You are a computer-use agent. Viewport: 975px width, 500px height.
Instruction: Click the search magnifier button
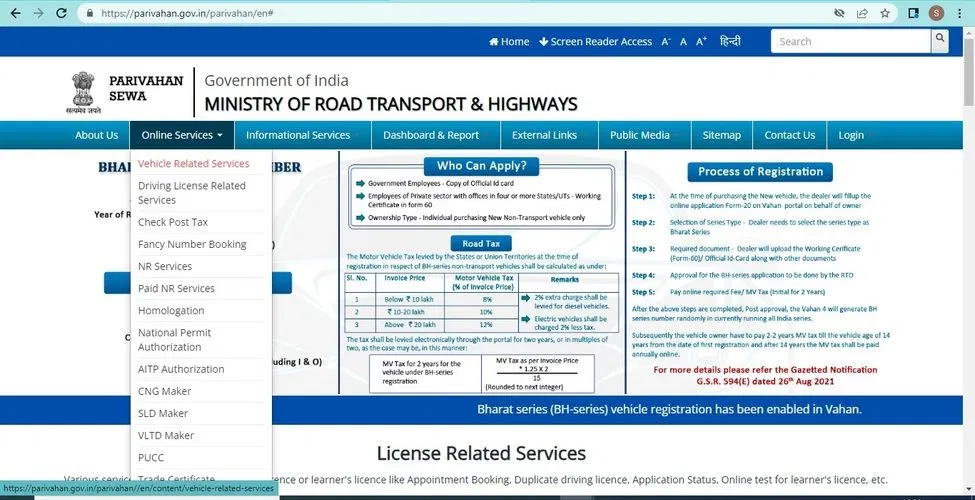click(x=940, y=41)
